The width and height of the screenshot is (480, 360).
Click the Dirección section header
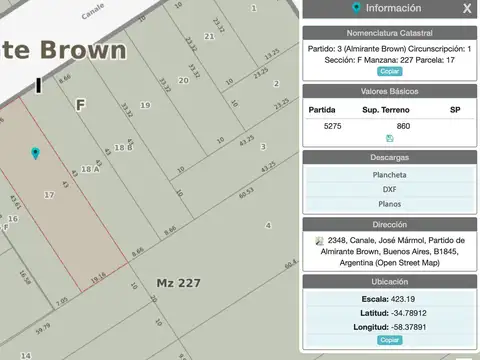coord(390,224)
